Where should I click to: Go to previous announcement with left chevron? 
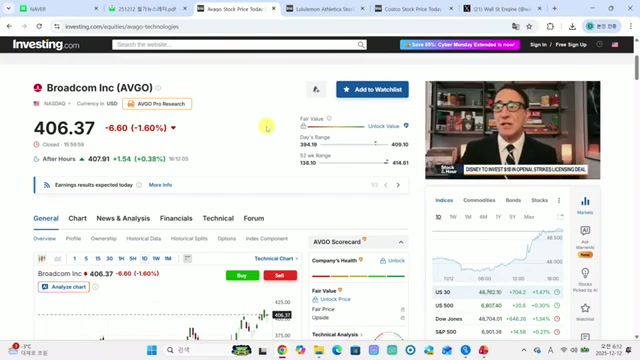pos(386,185)
